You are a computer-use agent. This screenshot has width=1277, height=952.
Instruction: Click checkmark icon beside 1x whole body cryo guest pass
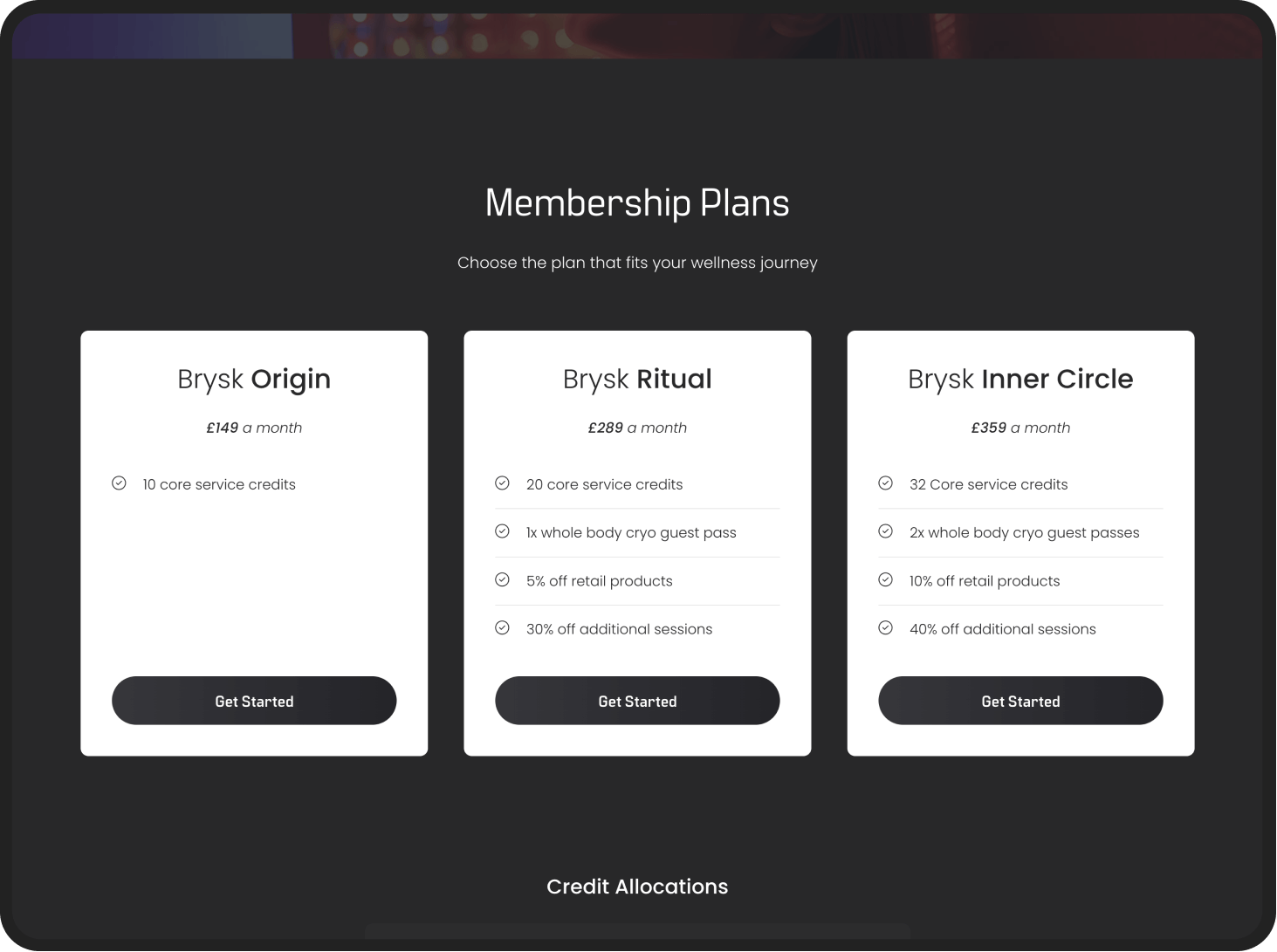(x=502, y=531)
